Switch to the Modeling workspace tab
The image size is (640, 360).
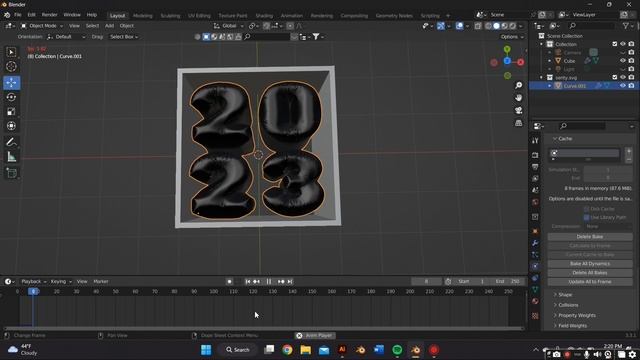click(x=143, y=16)
